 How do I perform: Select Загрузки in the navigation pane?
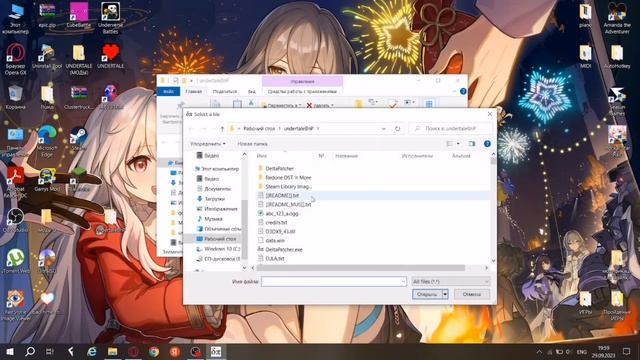coord(211,199)
